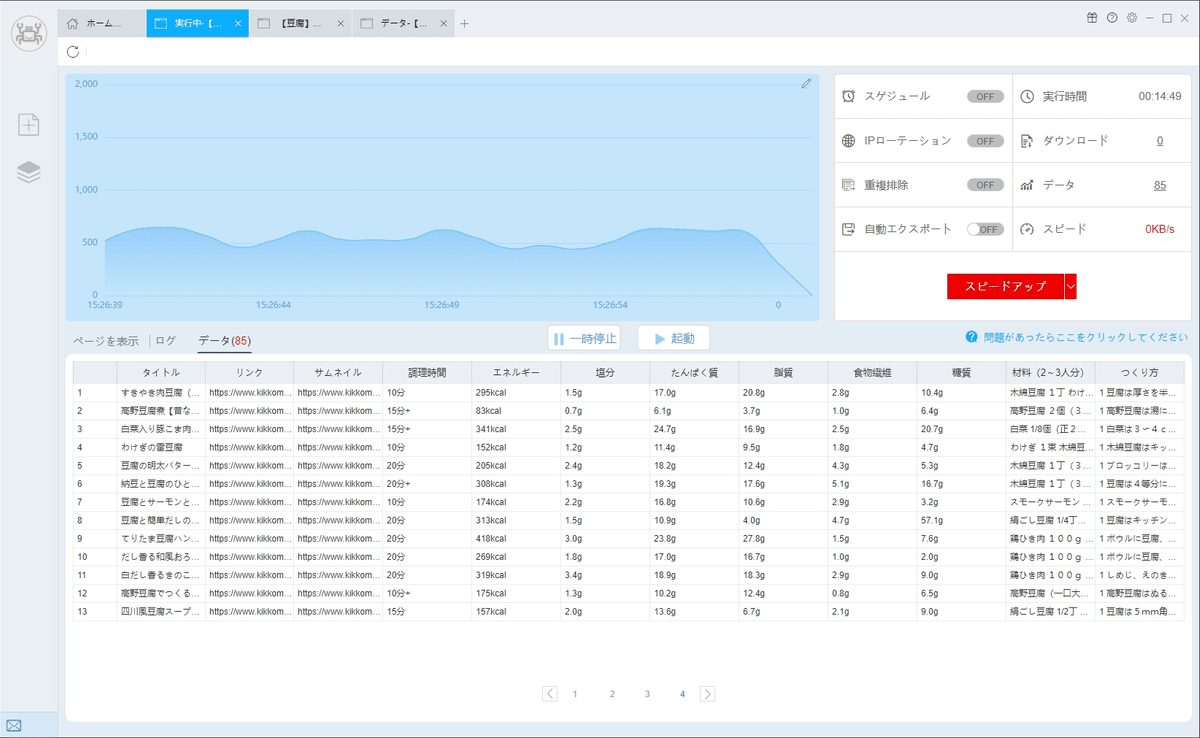1200x738 pixels.
Task: Click the alarm clock スケジュール icon
Action: click(848, 96)
